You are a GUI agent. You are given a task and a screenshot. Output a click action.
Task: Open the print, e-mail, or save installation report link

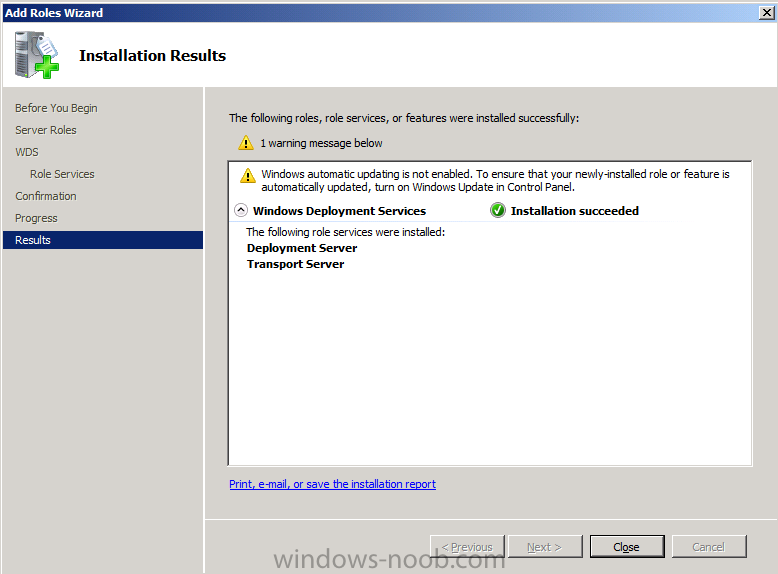[x=332, y=484]
